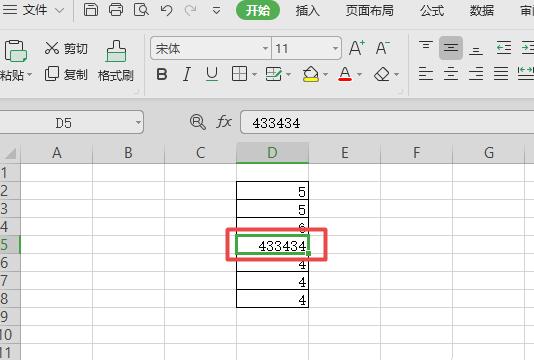Increase font size with A+ icon
The width and height of the screenshot is (534, 360).
357,48
